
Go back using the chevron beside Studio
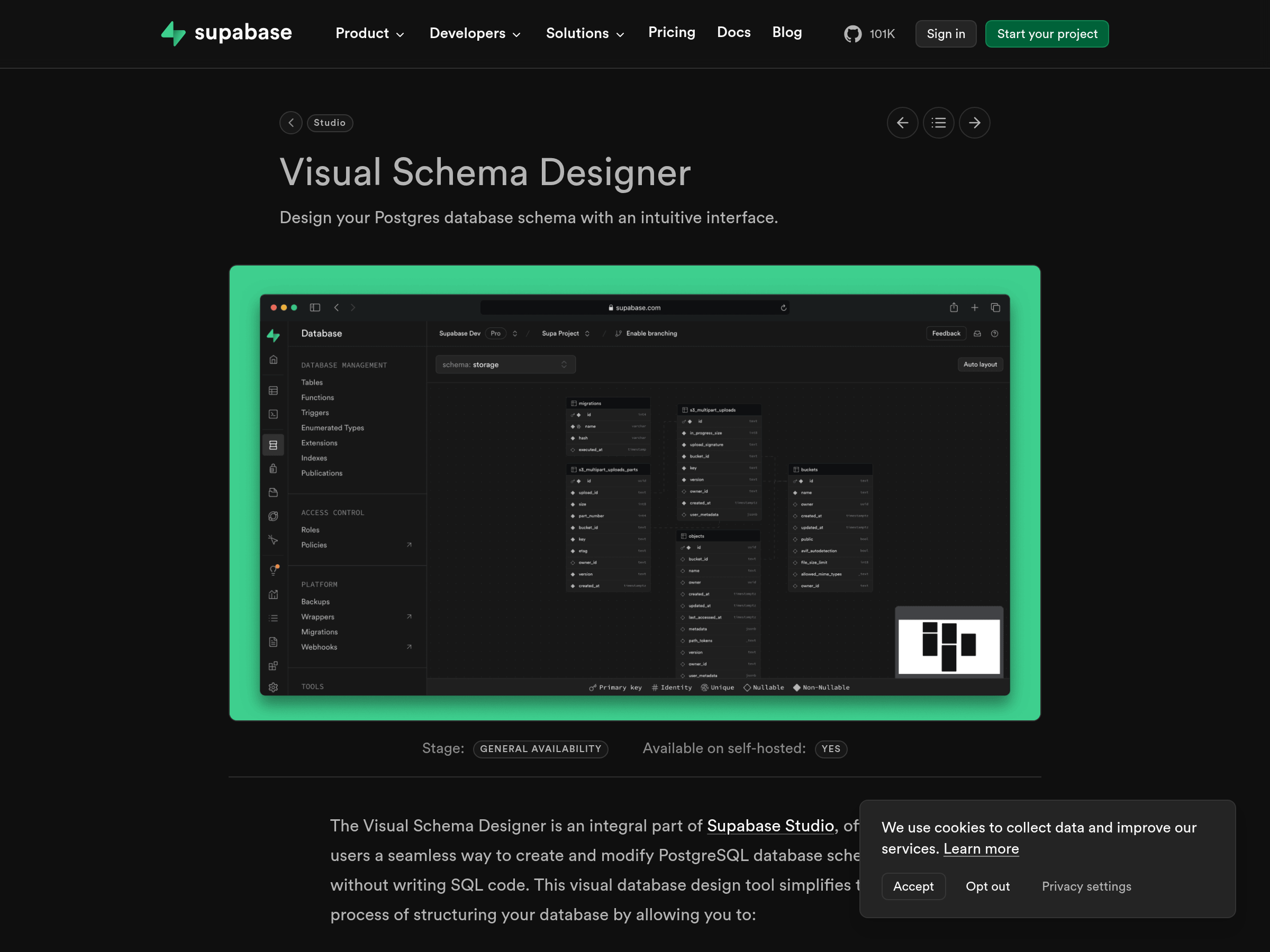[291, 123]
